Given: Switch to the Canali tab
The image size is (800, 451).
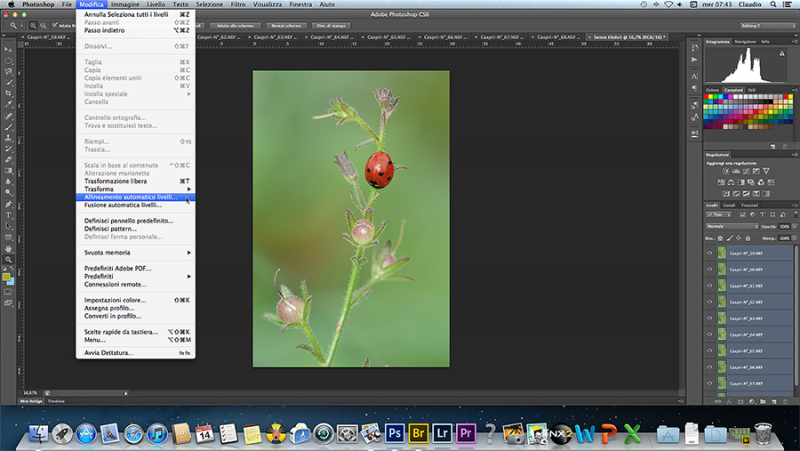Looking at the screenshot, I should coord(729,206).
